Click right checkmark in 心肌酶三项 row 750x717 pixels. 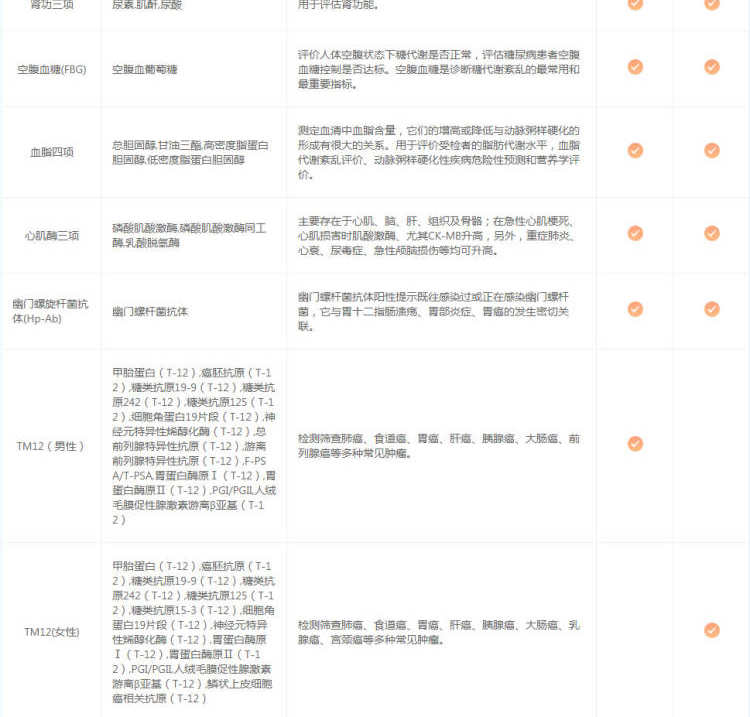pyautogui.click(x=712, y=234)
